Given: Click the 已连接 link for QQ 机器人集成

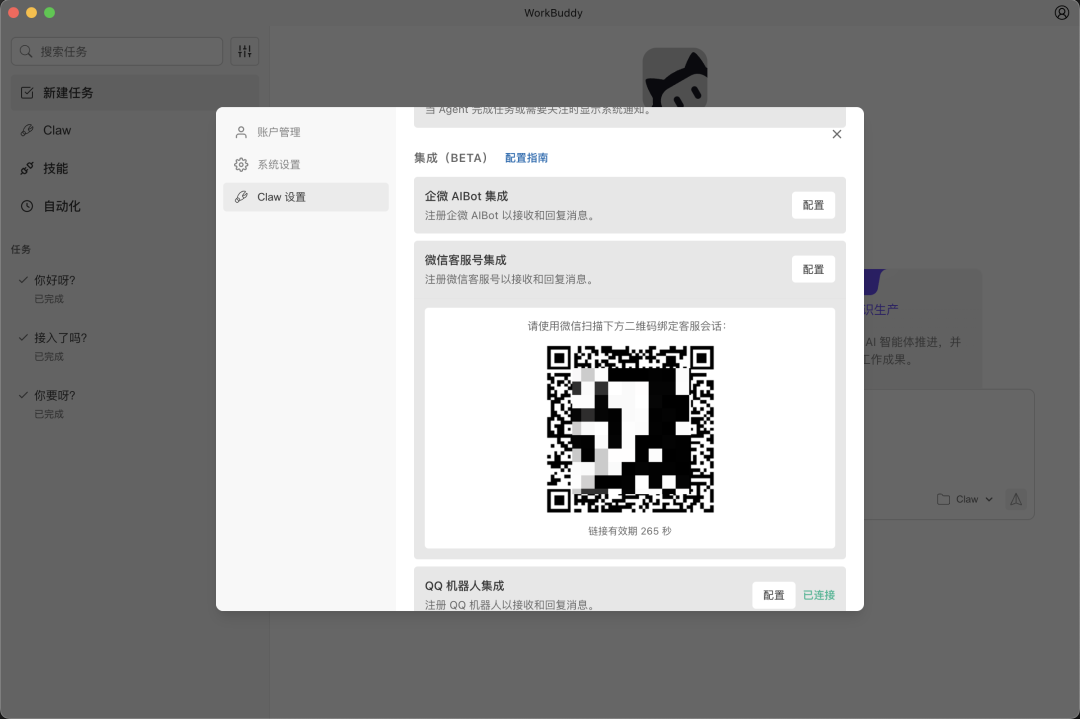Looking at the screenshot, I should pos(818,595).
